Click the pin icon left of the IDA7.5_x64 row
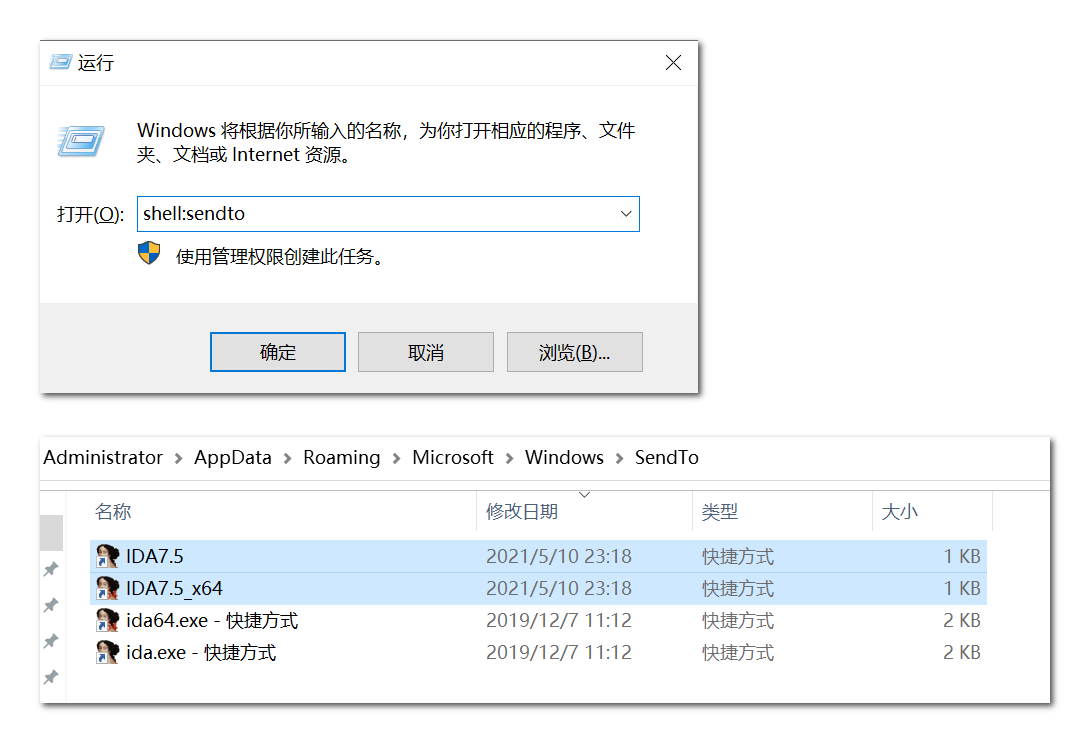This screenshot has height=744, width=1091. click(x=51, y=605)
